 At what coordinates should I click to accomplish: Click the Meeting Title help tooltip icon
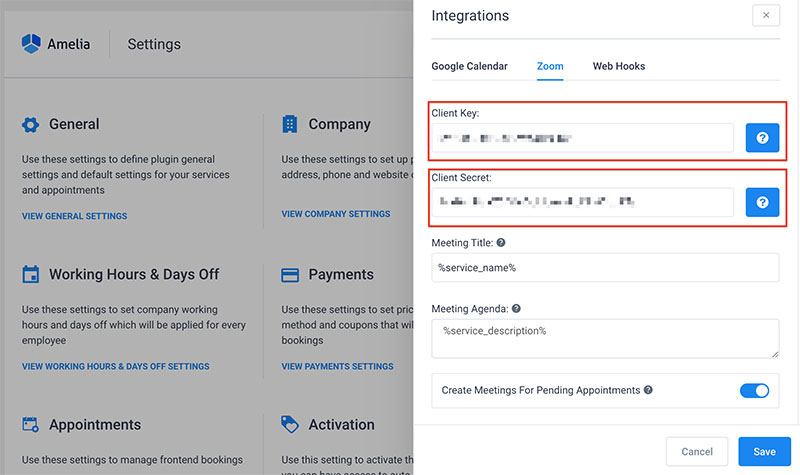point(501,243)
